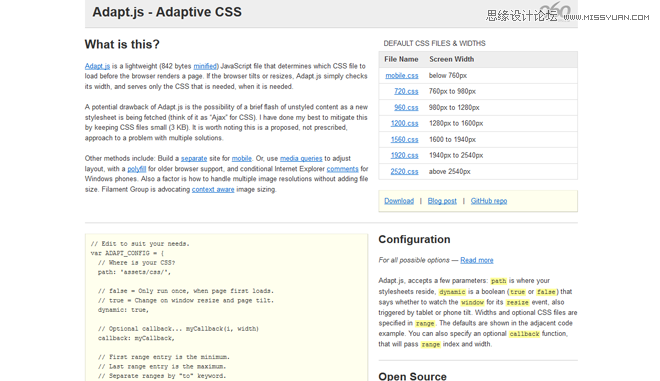The height and width of the screenshot is (381, 660).
Task: Follow the context aware link
Action: [213, 189]
